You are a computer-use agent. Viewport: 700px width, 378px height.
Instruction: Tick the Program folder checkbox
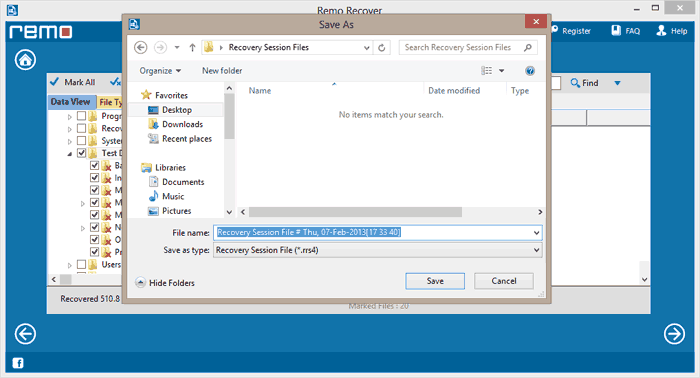81,116
